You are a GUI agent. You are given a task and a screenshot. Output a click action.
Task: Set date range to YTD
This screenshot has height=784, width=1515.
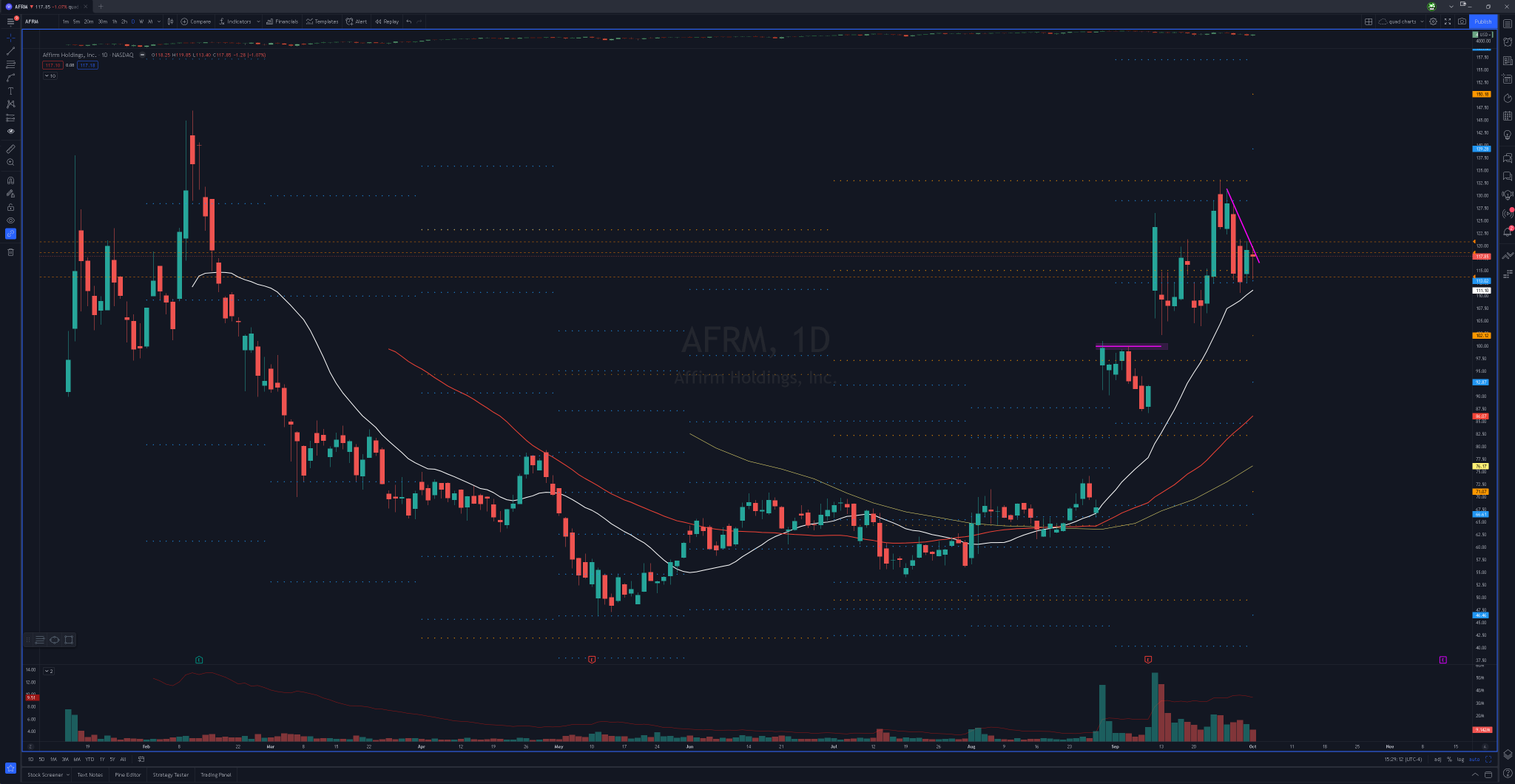point(90,759)
